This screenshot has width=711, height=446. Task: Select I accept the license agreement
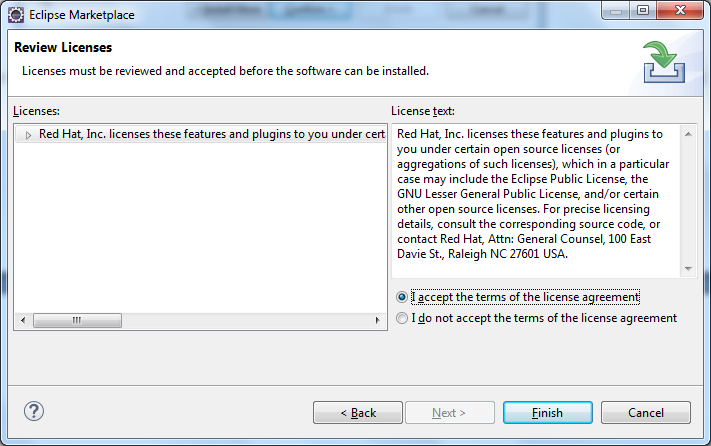402,297
